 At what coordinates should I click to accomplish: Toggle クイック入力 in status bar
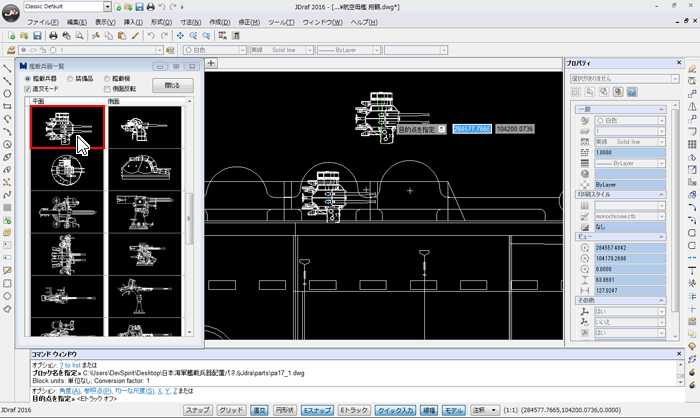396,410
